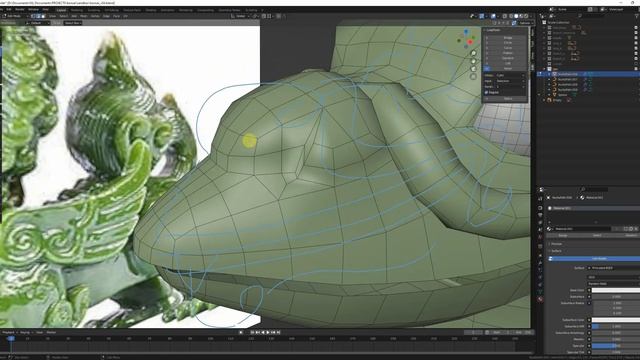Enable face select mode
Image resolution: width=640 pixels, height=360 pixels.
pos(43,16)
